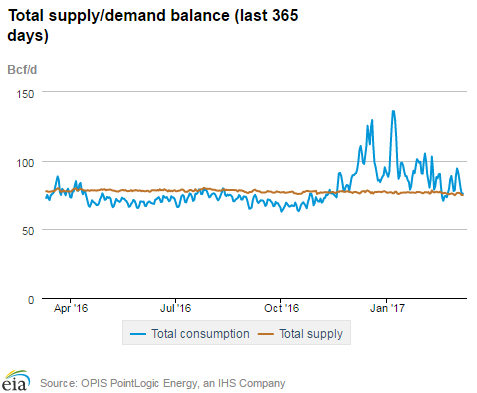The height and width of the screenshot is (393, 477).
Task: Click the Apr '16 x-axis label
Action: (x=71, y=308)
